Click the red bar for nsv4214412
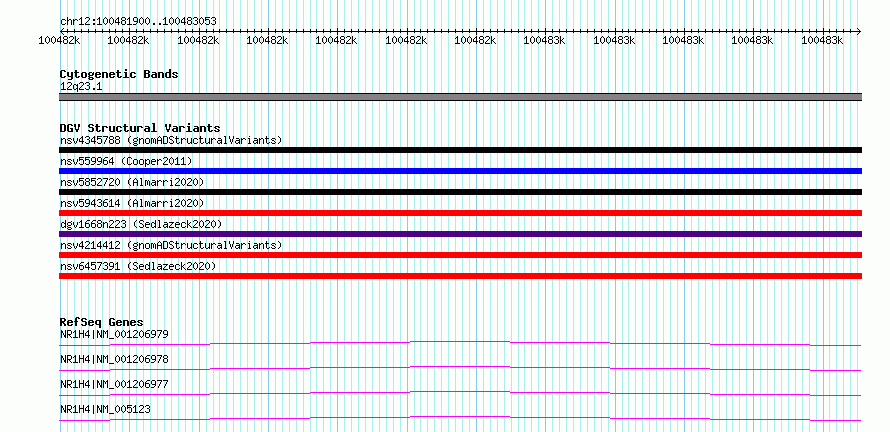This screenshot has height=432, width=890. tap(460, 255)
